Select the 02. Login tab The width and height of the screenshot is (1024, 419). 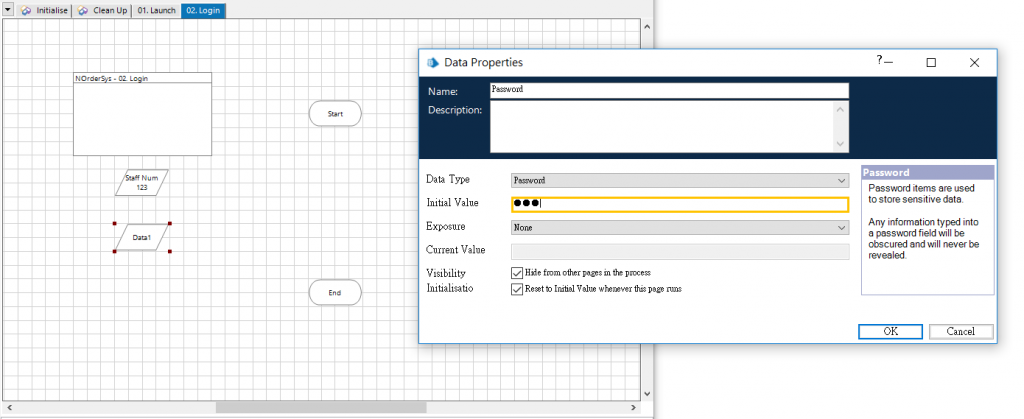point(203,10)
